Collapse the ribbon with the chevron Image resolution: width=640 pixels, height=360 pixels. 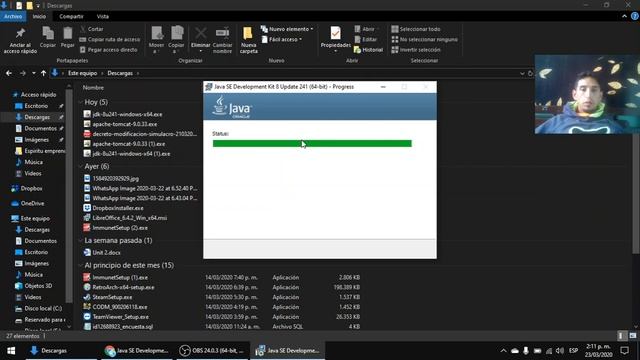[624, 16]
